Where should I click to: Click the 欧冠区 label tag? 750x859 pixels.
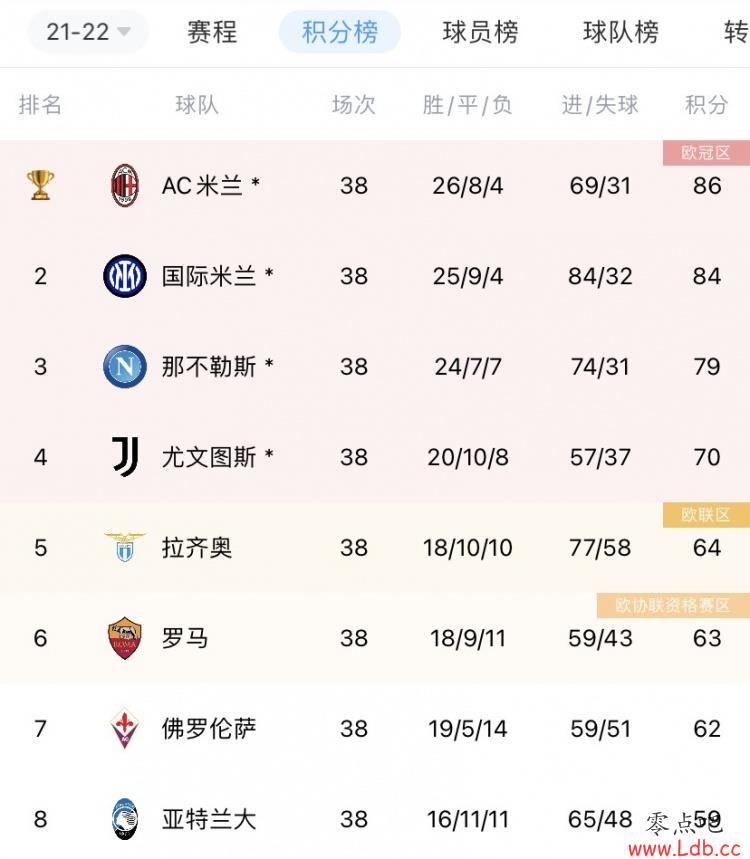click(x=706, y=153)
